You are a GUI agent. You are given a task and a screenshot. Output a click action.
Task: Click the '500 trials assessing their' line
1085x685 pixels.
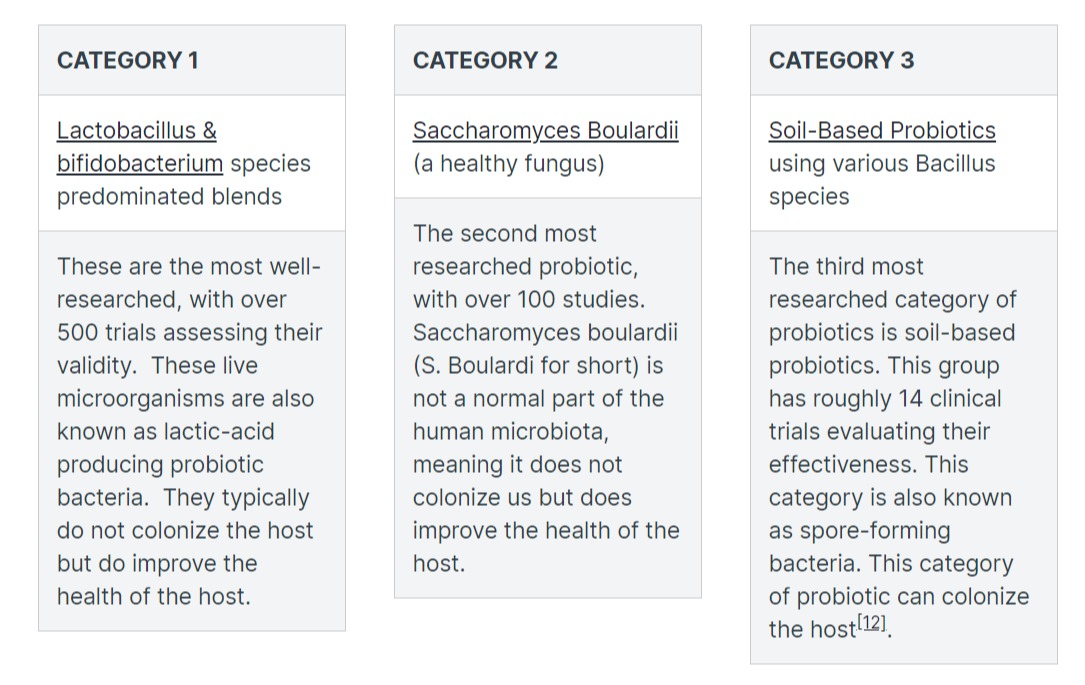[x=190, y=332]
